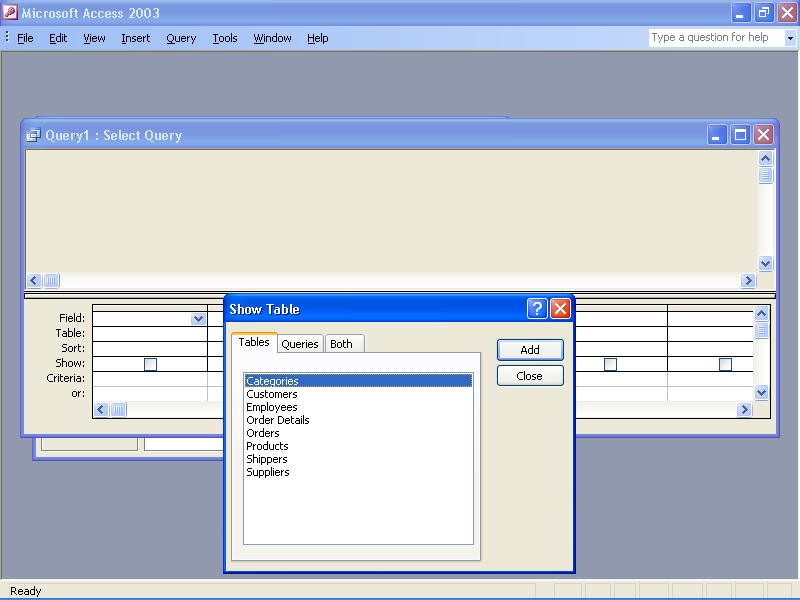
Task: Open the Edit menu
Action: [x=58, y=38]
